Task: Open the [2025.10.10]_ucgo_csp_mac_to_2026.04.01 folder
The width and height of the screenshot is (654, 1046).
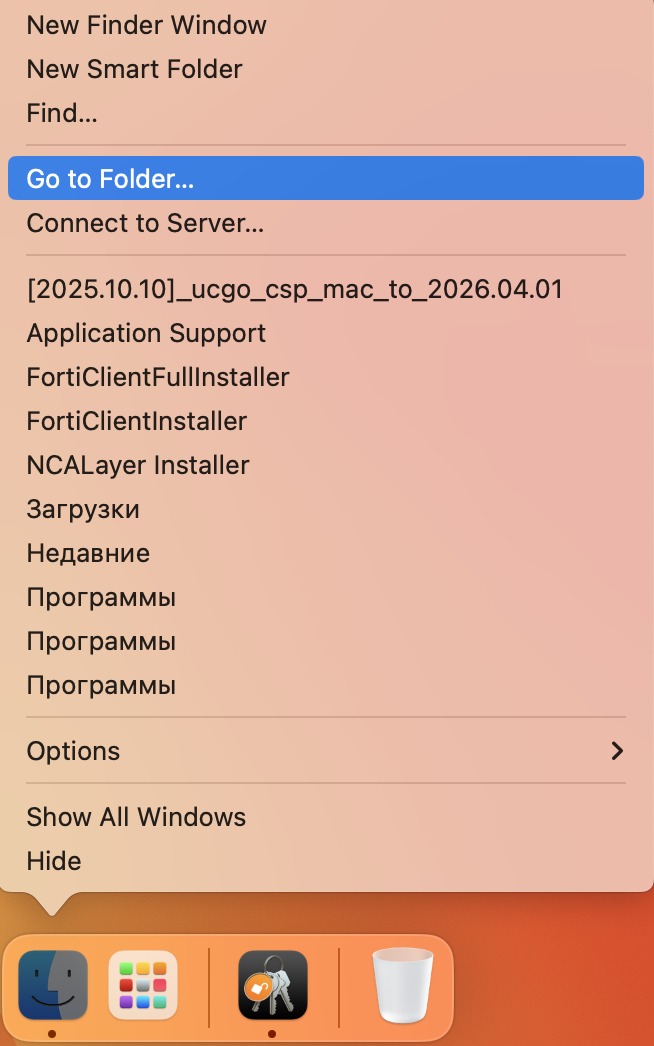Action: click(x=294, y=289)
